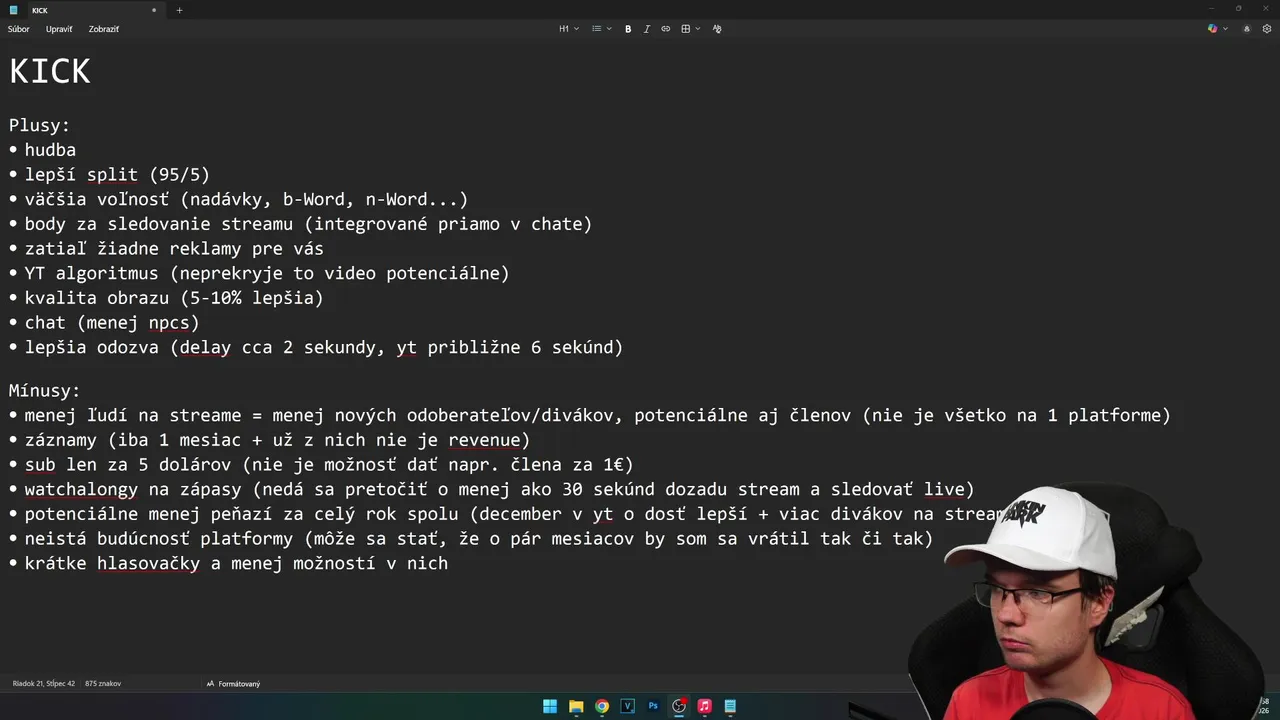Open the Copilot icon in Notepad
The width and height of the screenshot is (1280, 720).
point(1213,29)
